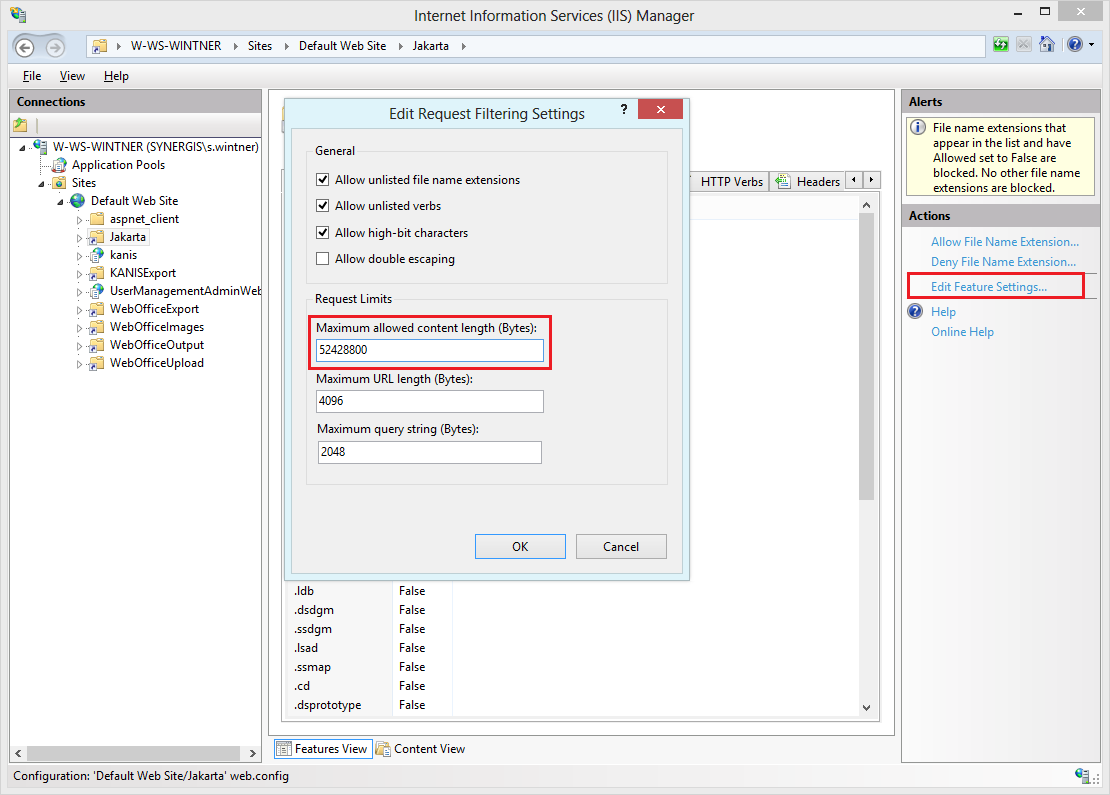The image size is (1110, 795).
Task: Uncheck Allow unlisted file name extensions
Action: (x=322, y=180)
